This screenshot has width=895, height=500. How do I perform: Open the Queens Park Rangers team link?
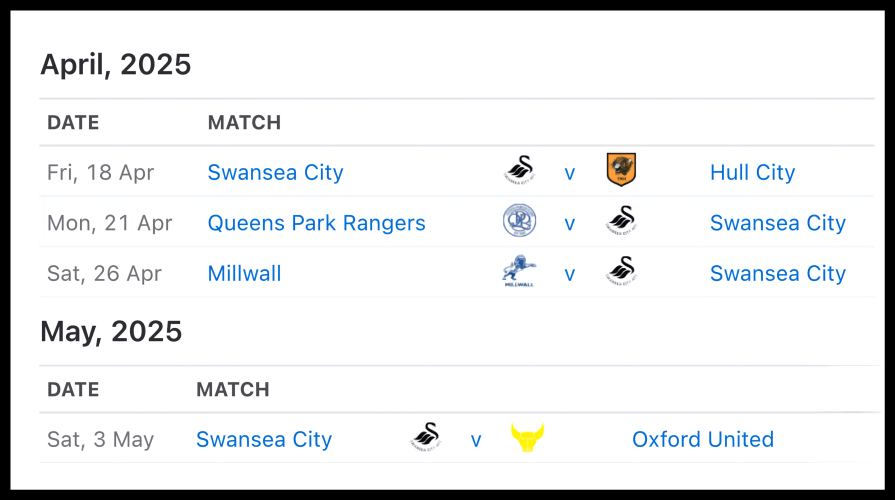click(x=316, y=223)
